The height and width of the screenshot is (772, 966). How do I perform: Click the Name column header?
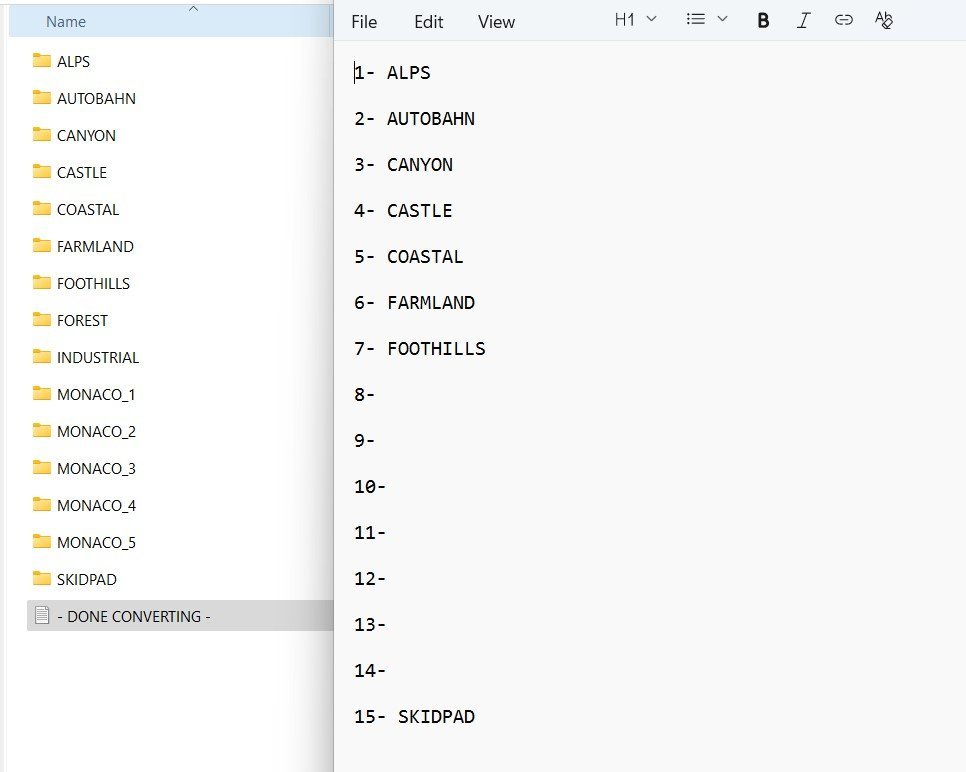[66, 22]
